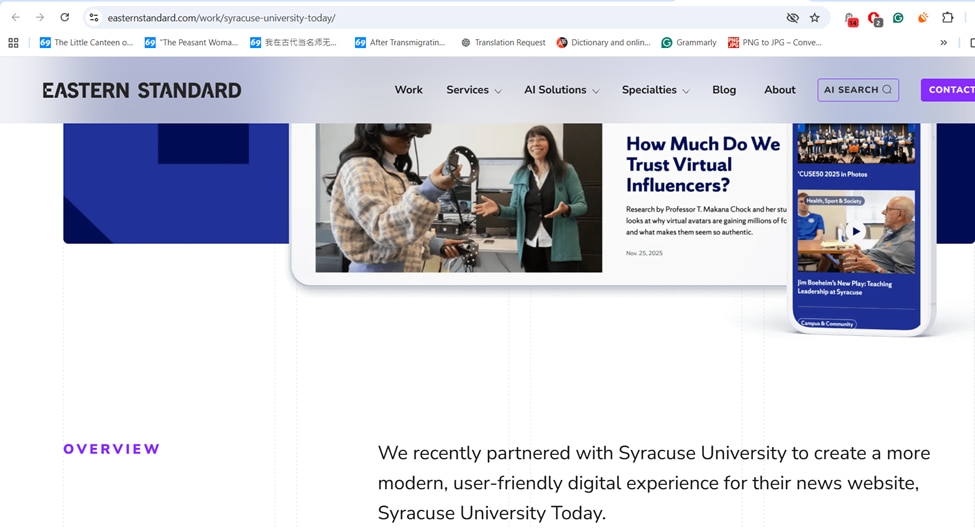Click 'Health, Sport & Society' tag

833,201
